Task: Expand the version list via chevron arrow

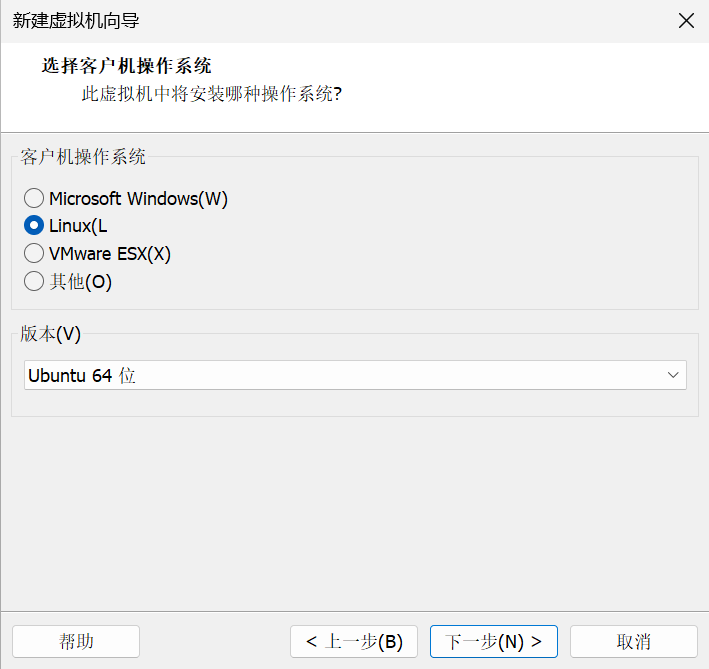Action: pos(673,375)
